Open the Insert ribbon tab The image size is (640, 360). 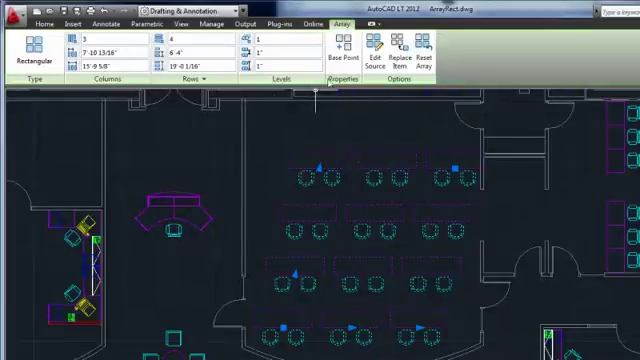click(x=73, y=24)
